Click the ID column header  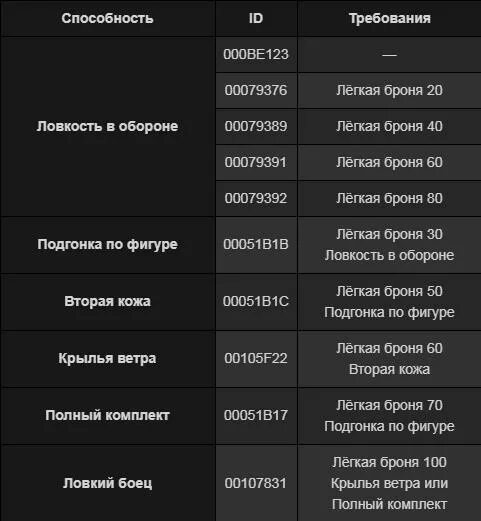coord(256,18)
